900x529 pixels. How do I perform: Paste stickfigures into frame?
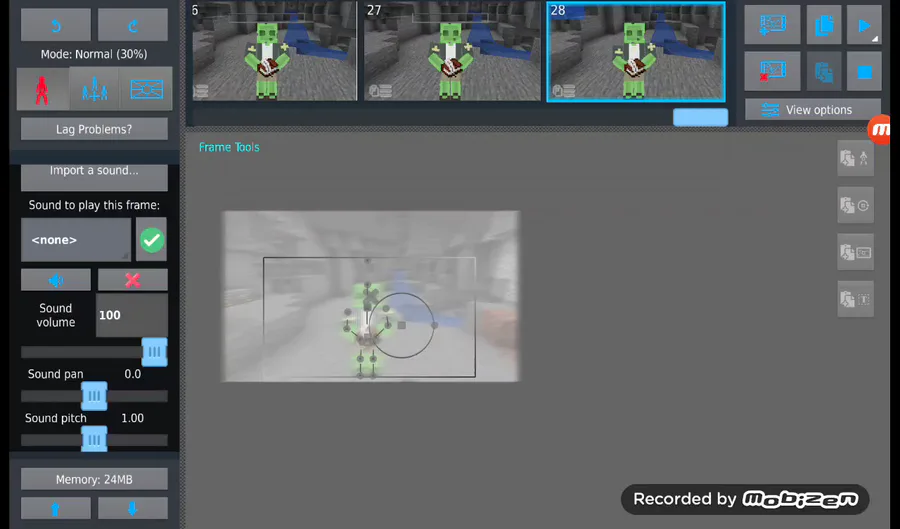[x=855, y=158]
